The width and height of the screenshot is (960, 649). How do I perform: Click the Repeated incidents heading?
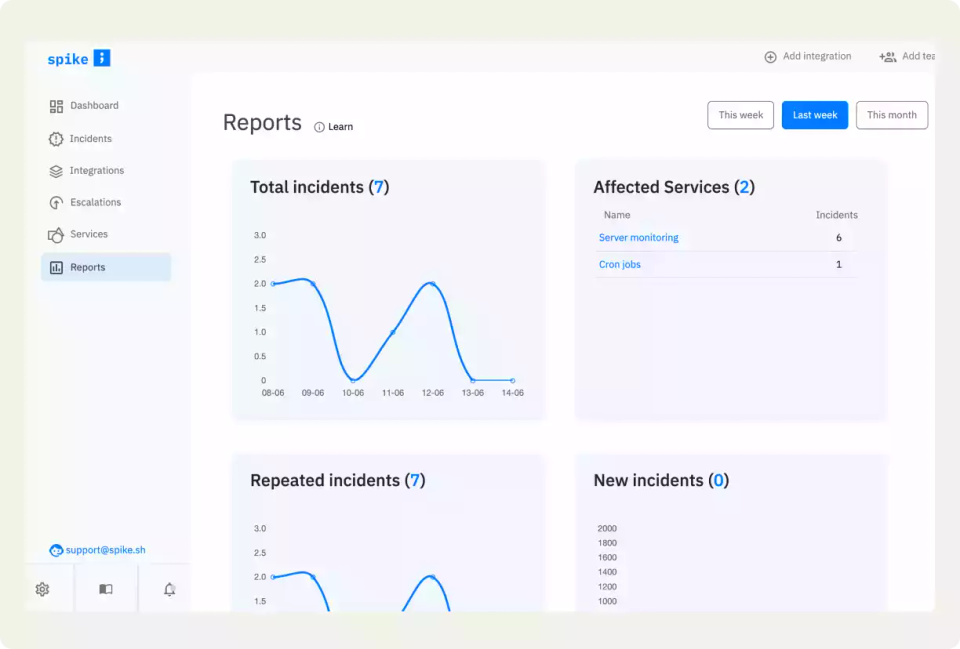point(337,480)
